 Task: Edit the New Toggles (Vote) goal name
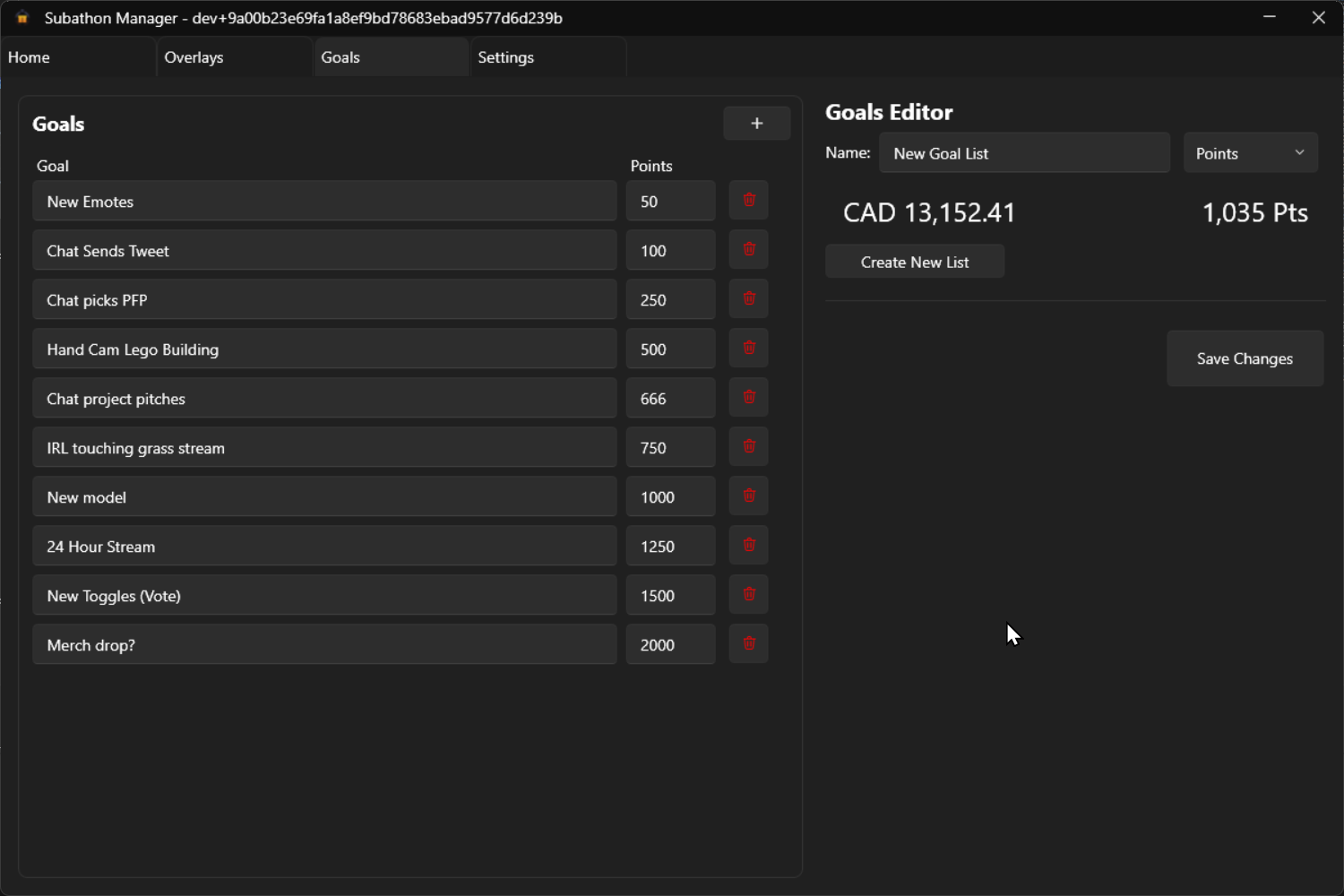coord(324,596)
